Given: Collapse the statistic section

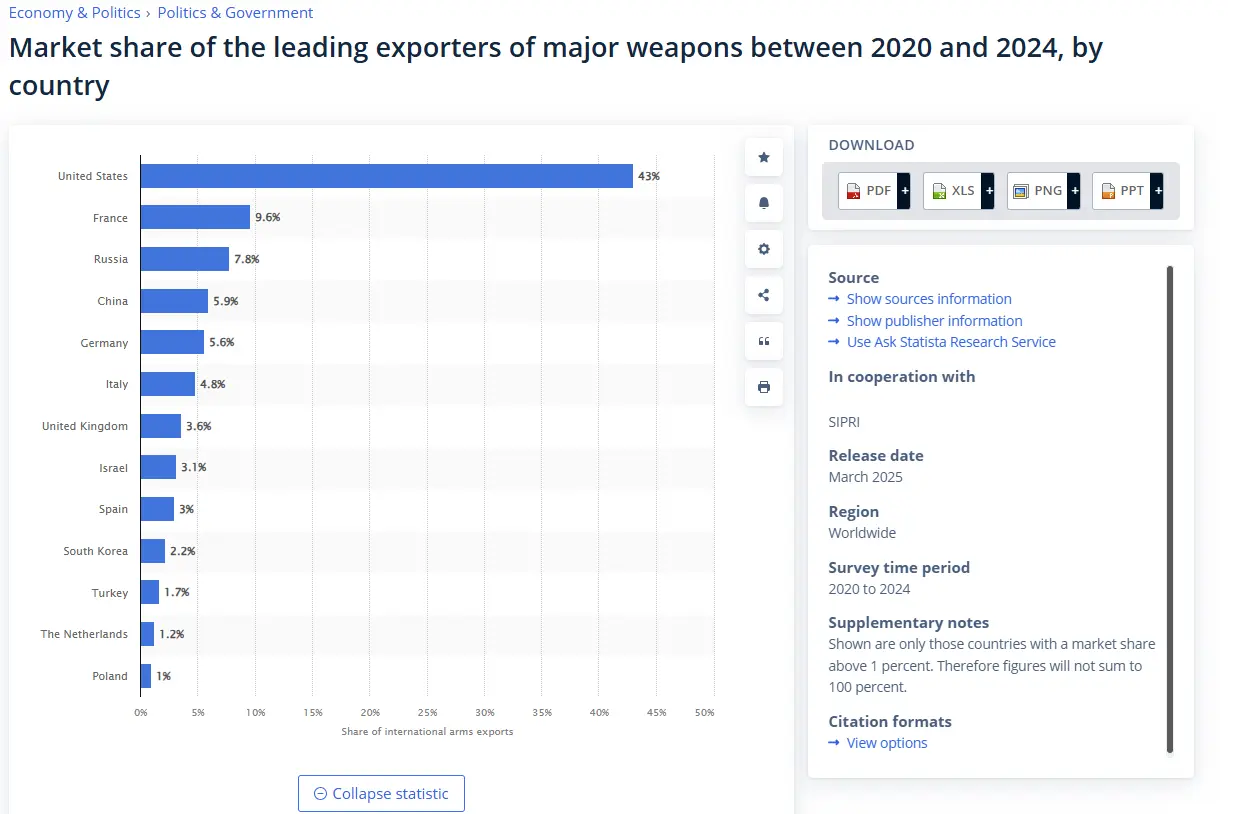Looking at the screenshot, I should tap(381, 794).
